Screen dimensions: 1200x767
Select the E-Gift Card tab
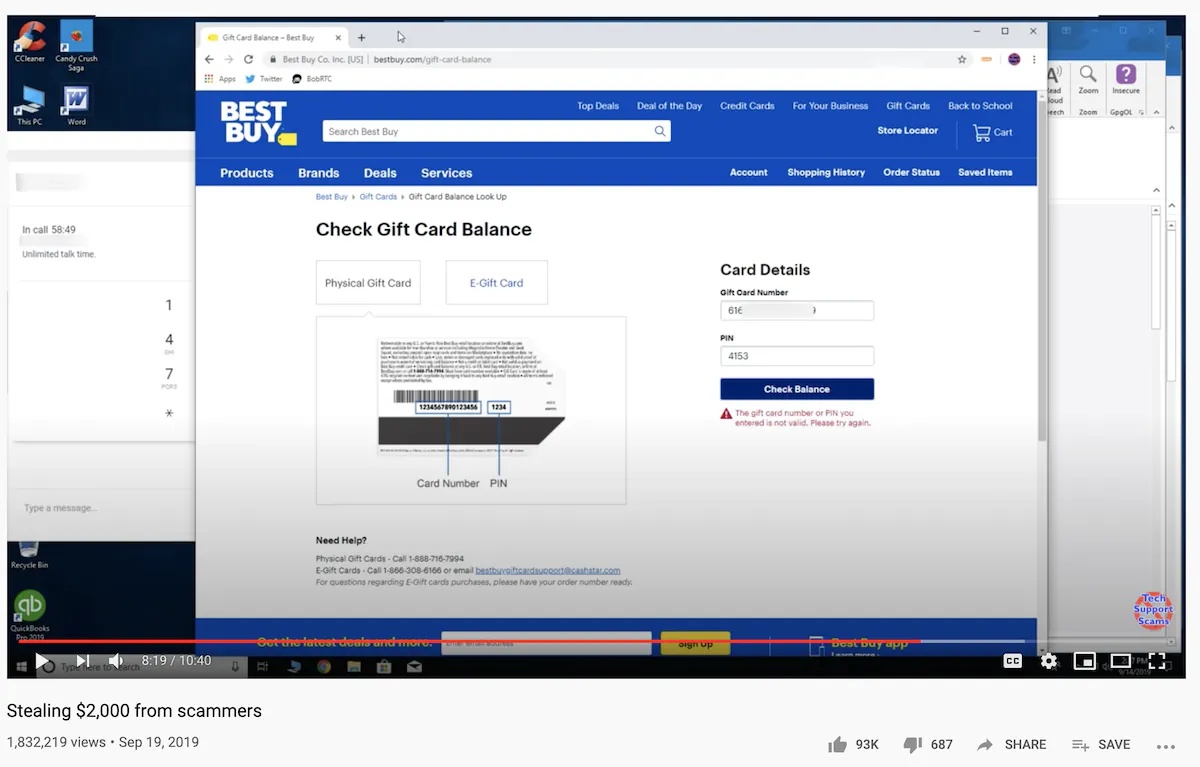[496, 283]
